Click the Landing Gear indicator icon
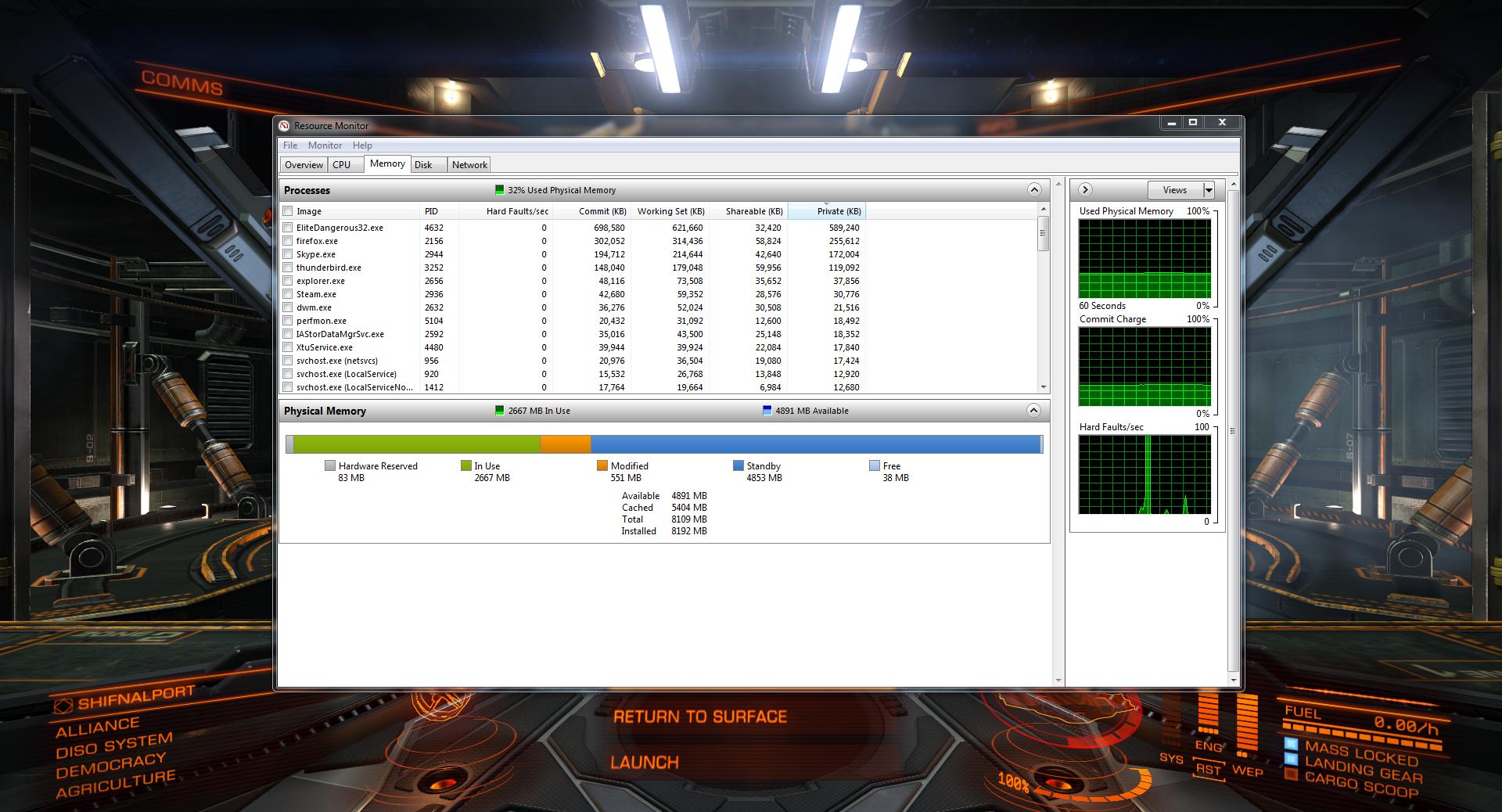 1291,759
